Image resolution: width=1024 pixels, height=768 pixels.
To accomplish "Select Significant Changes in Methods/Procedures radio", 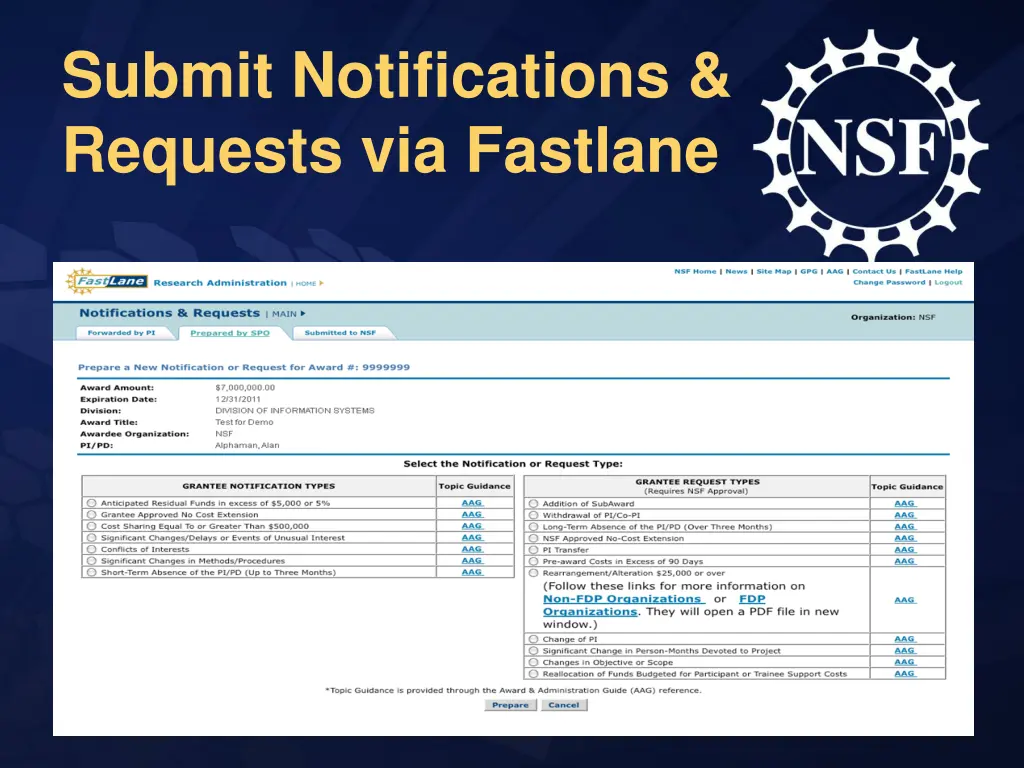I will coord(91,561).
